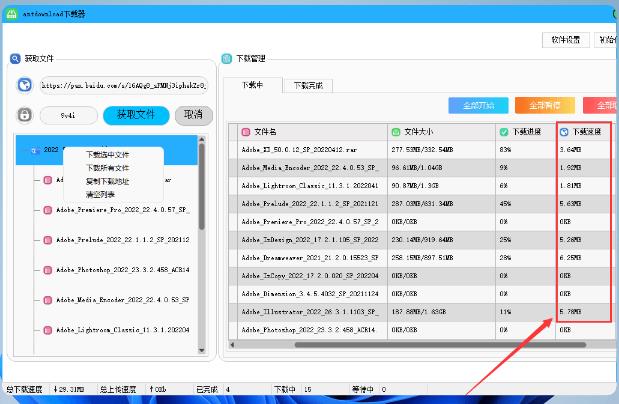The image size is (619, 404).
Task: Click the blue 全部开始 button
Action: pos(478,105)
